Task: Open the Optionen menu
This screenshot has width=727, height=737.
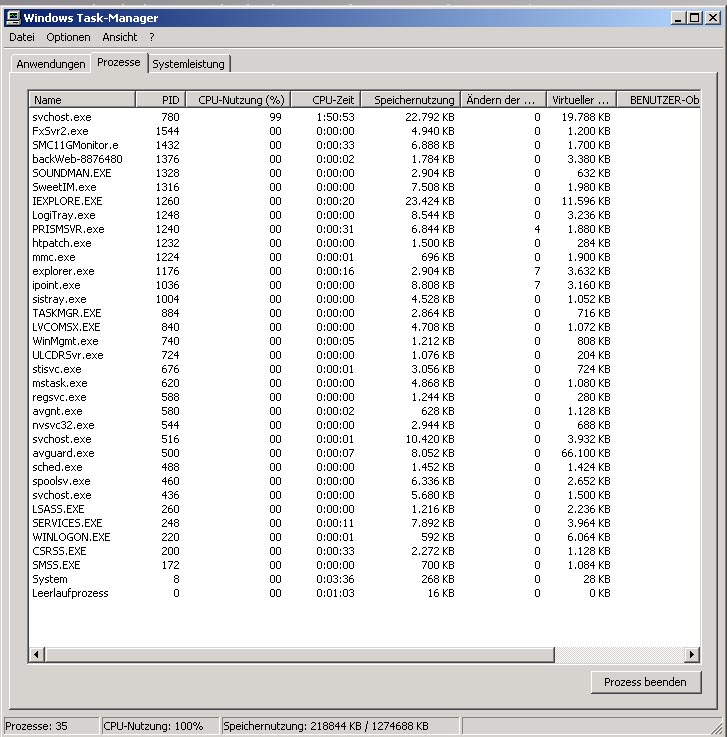Action: [x=68, y=37]
